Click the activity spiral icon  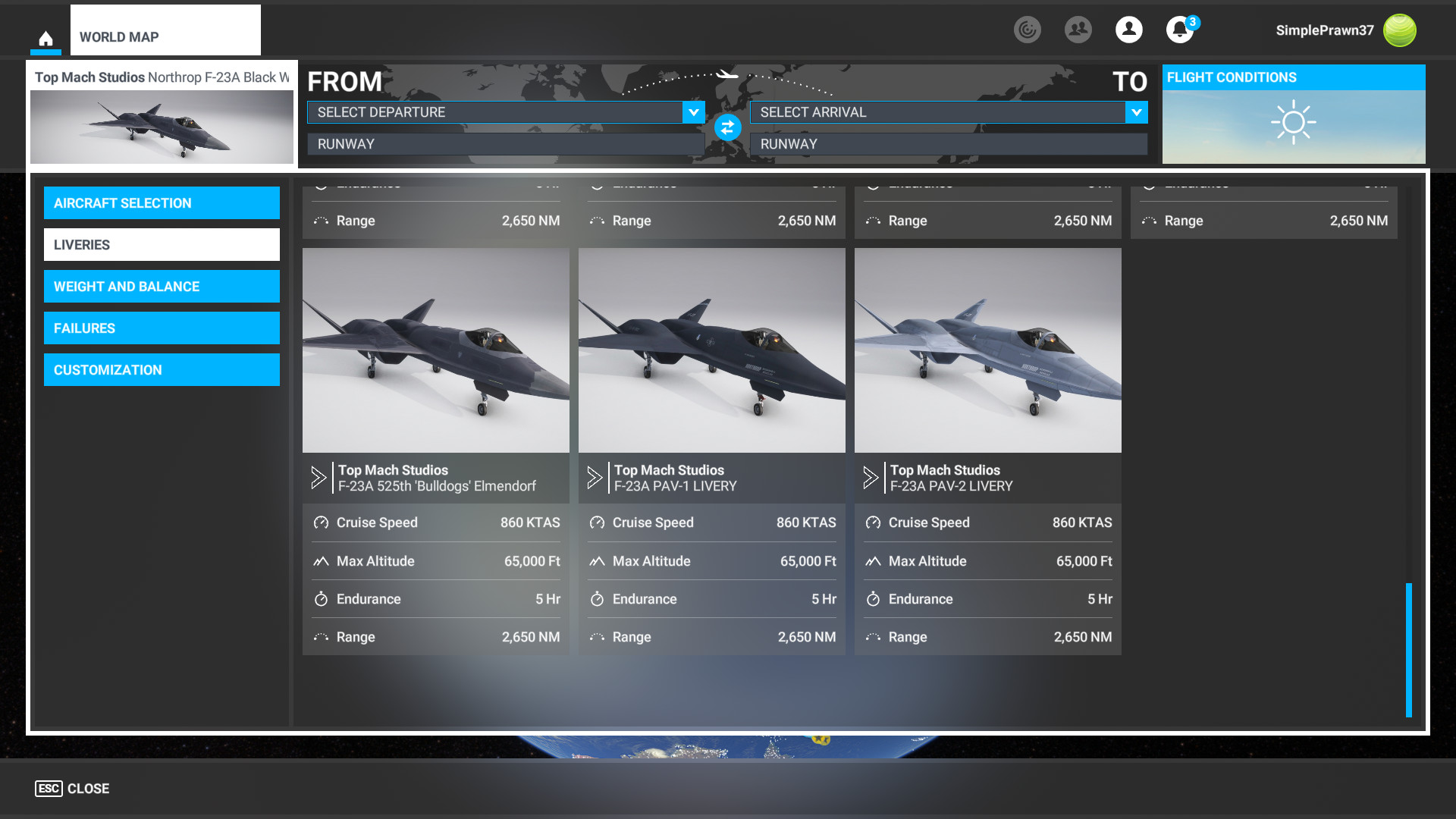1027,30
